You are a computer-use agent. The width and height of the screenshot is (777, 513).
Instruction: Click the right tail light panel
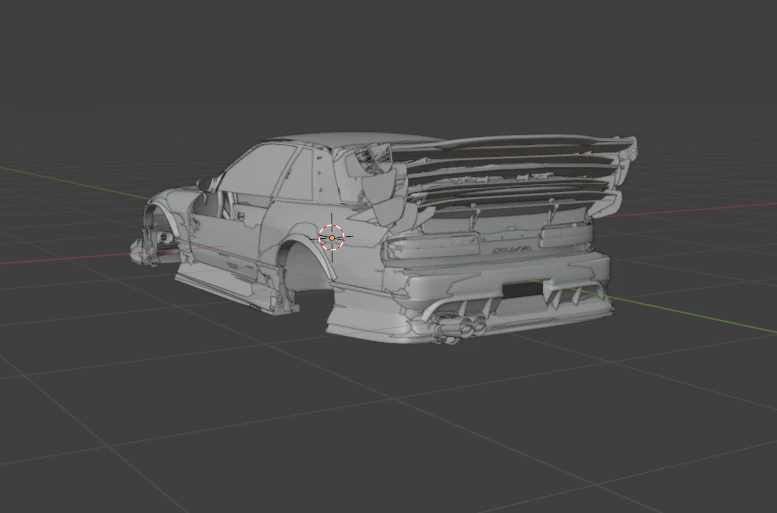coord(565,233)
